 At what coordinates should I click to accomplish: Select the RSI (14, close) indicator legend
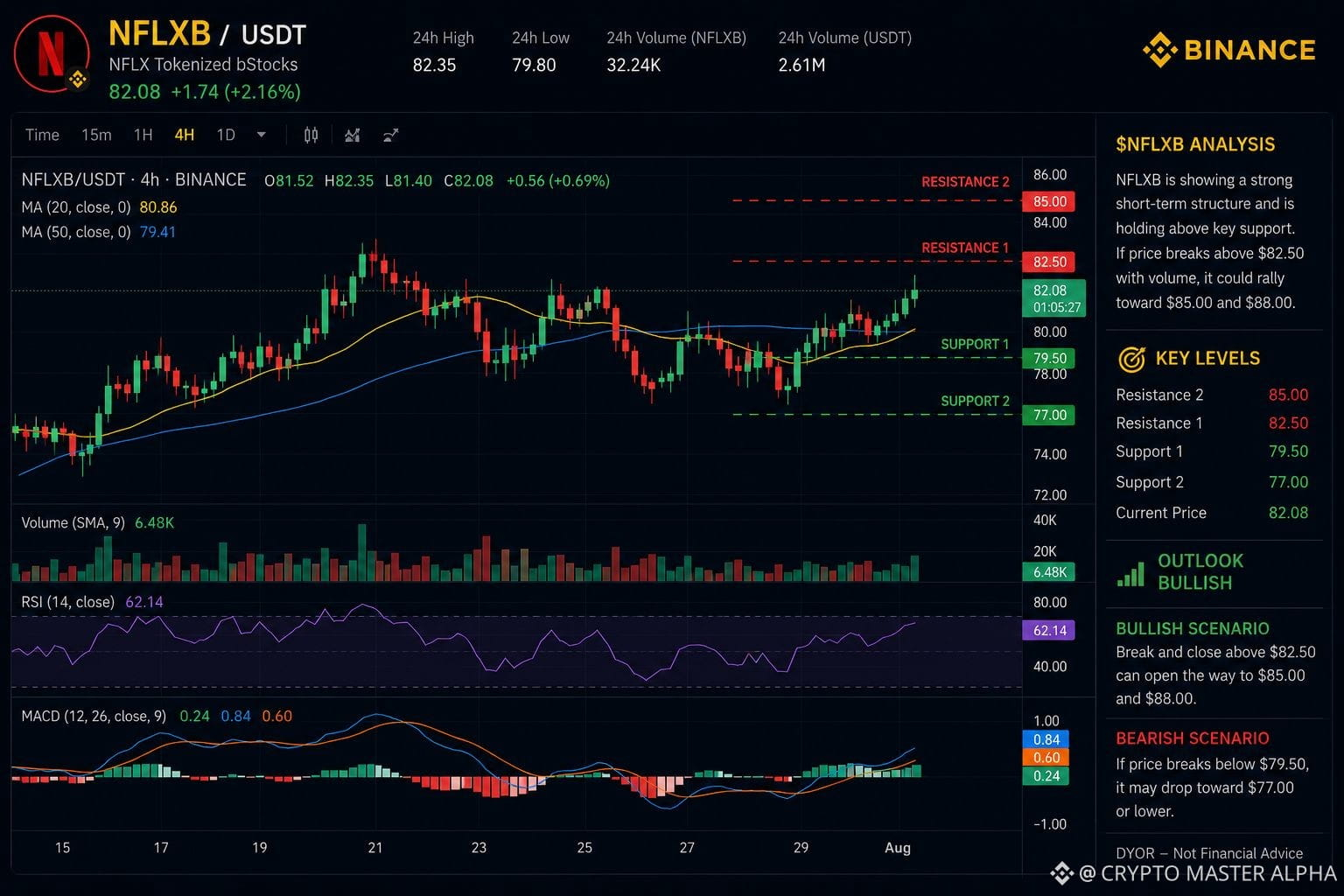click(x=92, y=602)
